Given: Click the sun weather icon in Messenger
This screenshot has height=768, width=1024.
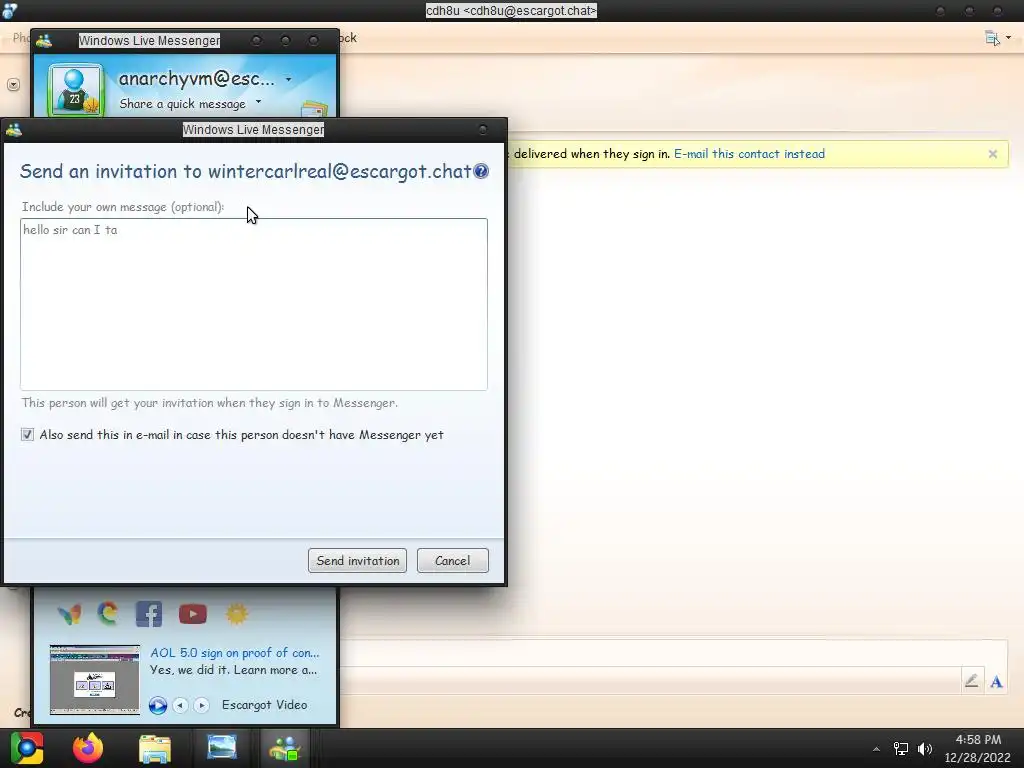Looking at the screenshot, I should tap(236, 614).
